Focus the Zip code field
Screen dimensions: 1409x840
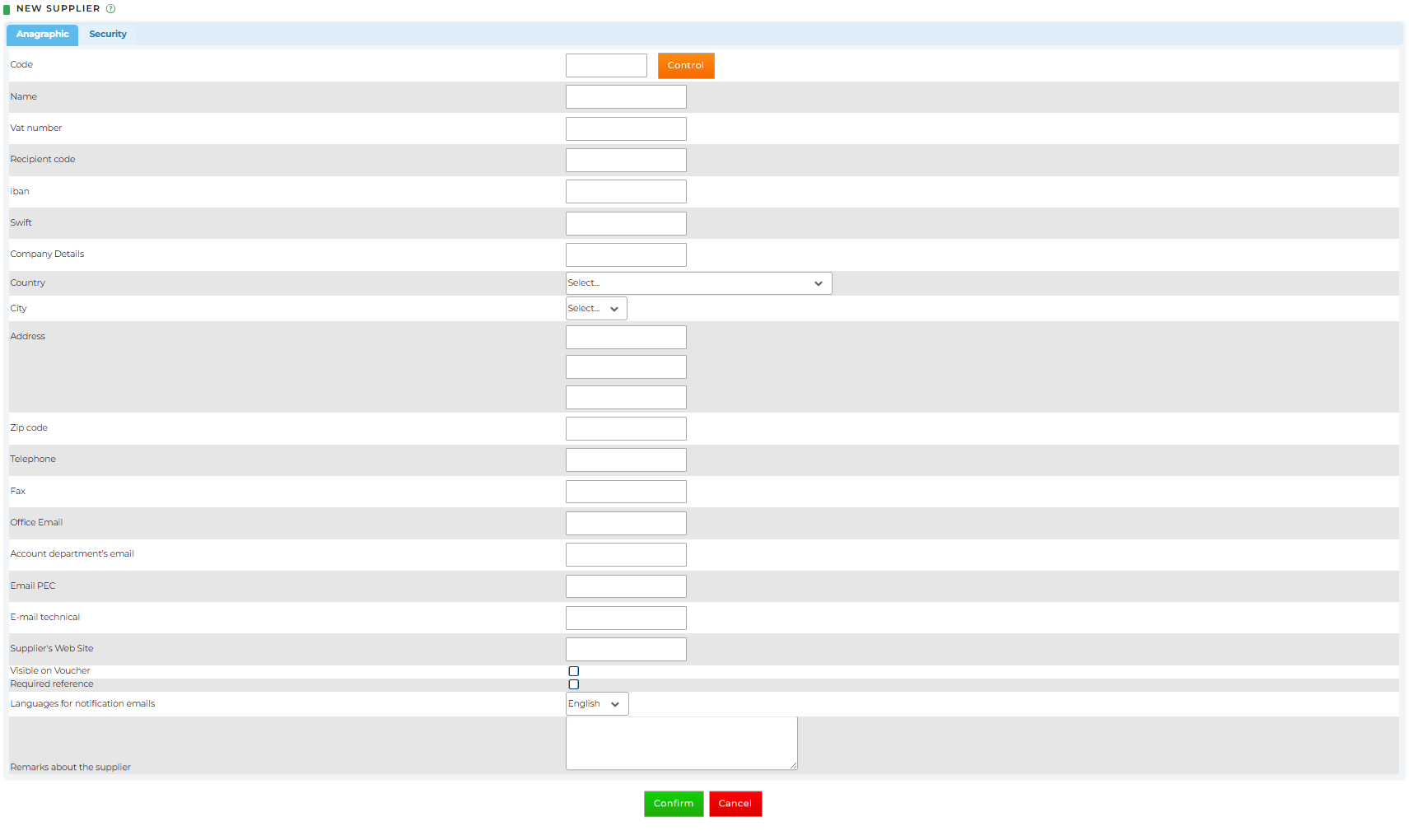625,428
